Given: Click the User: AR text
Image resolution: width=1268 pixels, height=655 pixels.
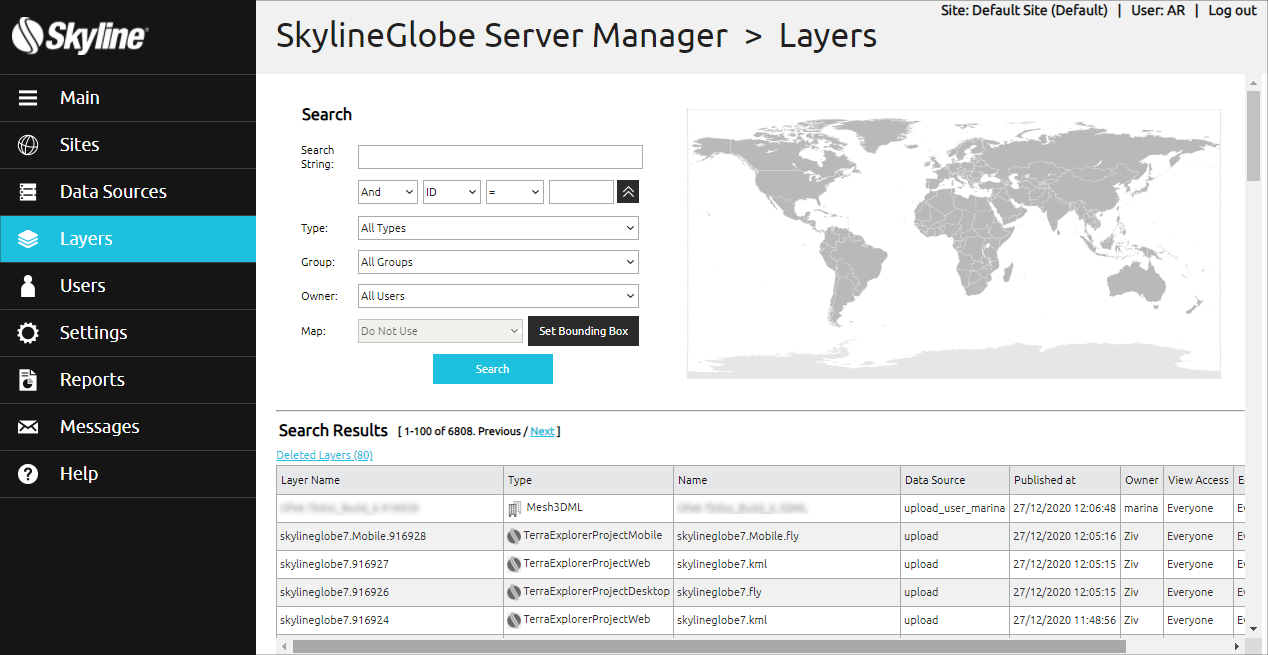Looking at the screenshot, I should (1158, 10).
